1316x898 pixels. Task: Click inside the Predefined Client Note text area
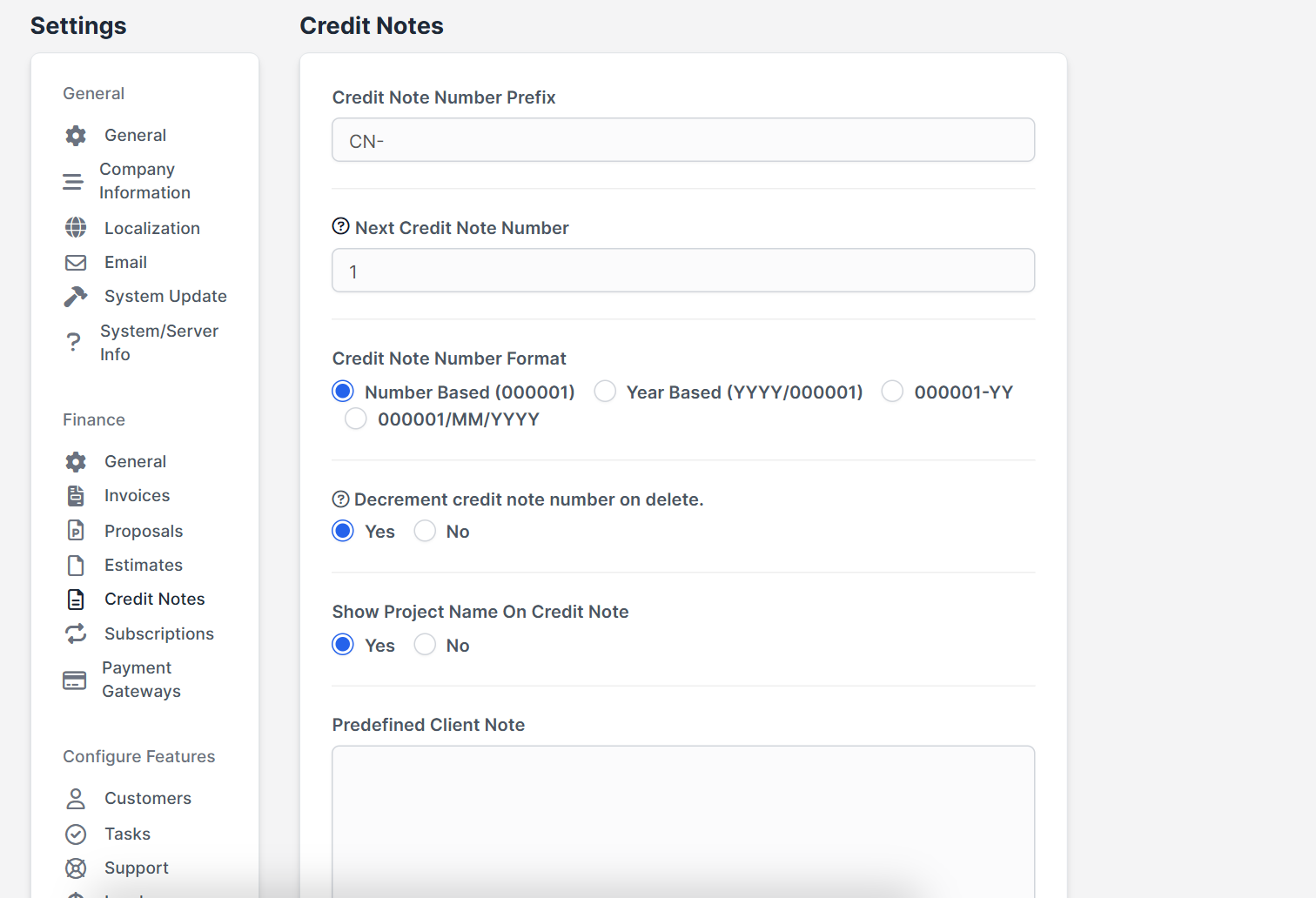[x=683, y=821]
